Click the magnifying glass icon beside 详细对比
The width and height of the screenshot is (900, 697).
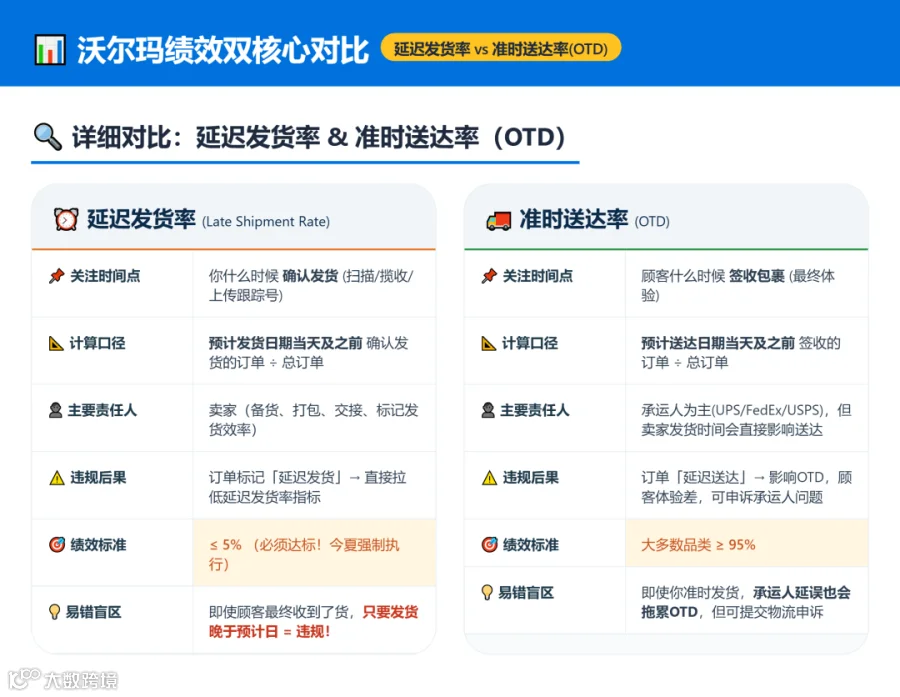pos(48,137)
